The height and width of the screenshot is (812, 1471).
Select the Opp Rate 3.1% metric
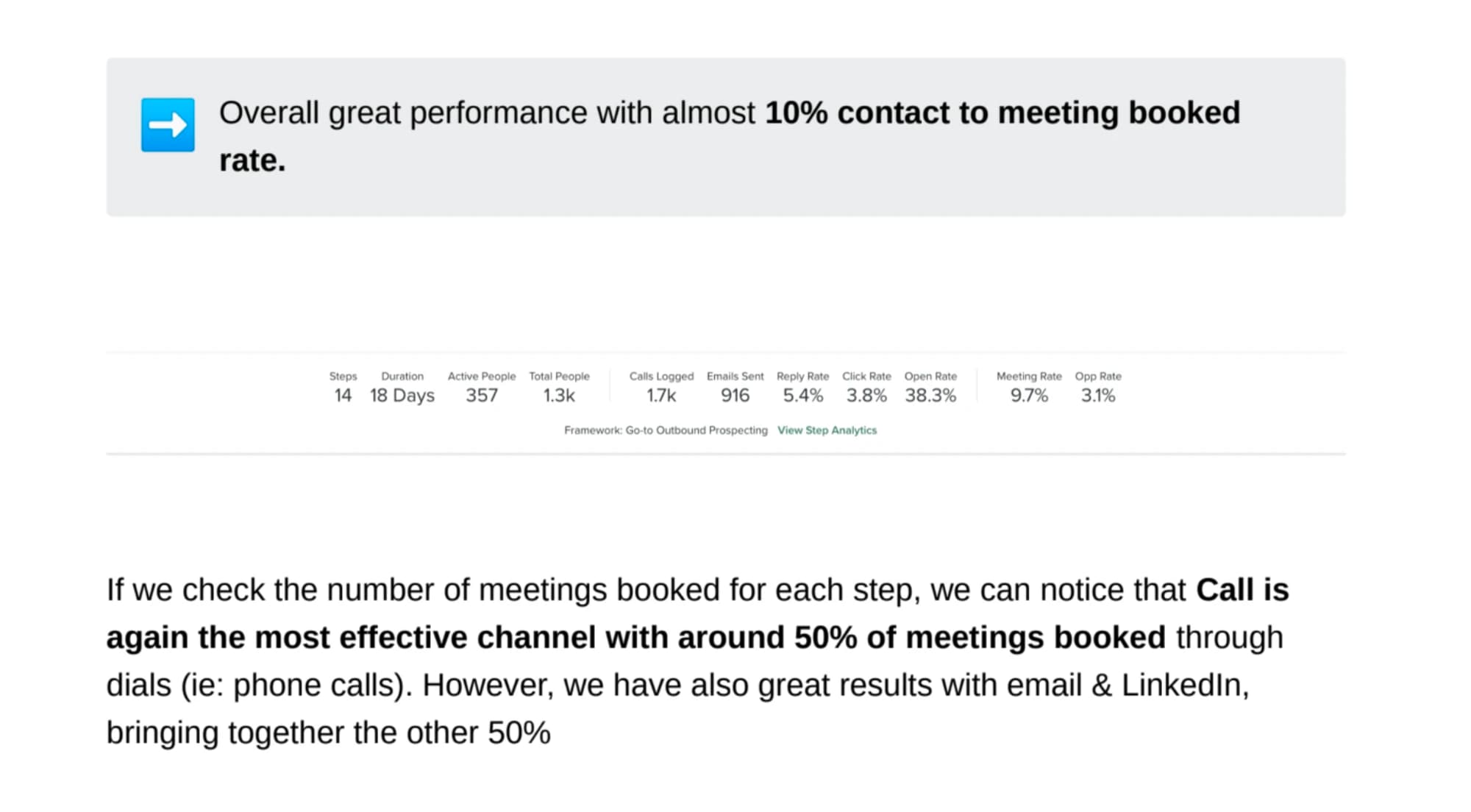click(x=1098, y=387)
